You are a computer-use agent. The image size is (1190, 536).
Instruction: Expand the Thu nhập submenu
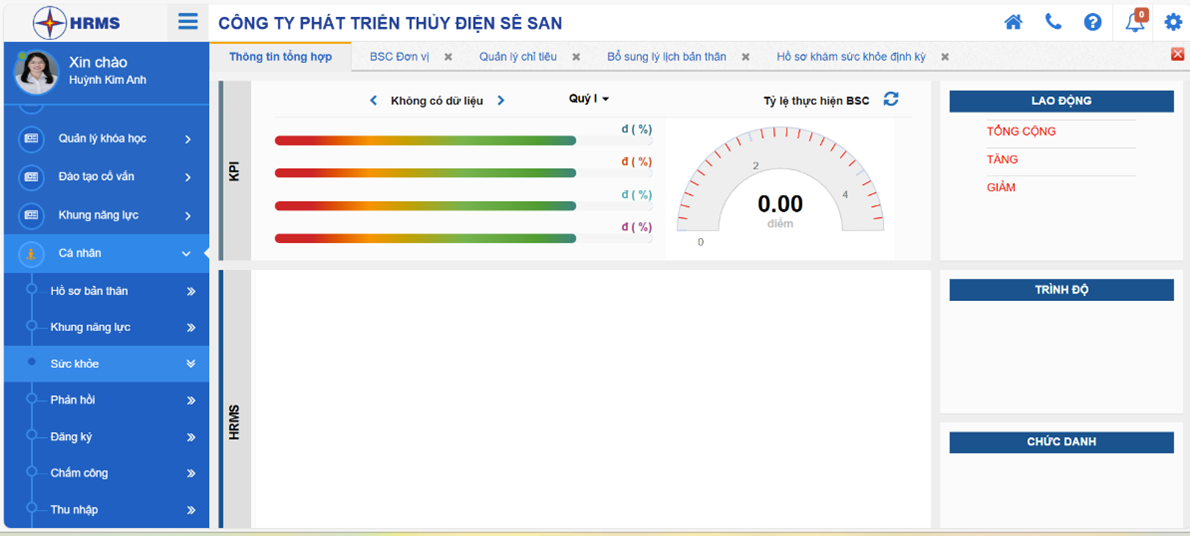click(191, 509)
